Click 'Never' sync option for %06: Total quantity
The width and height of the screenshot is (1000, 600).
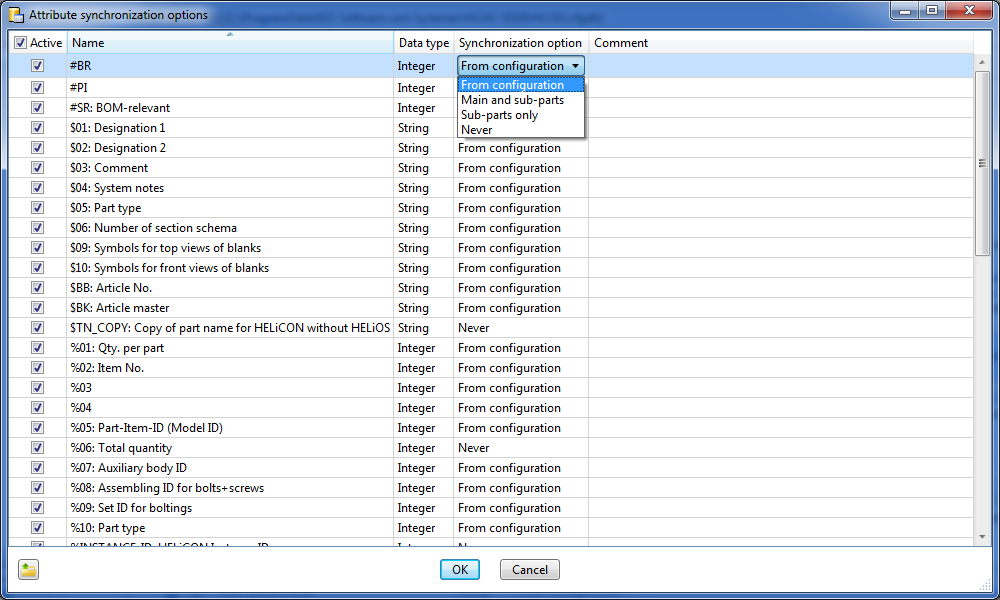(520, 448)
